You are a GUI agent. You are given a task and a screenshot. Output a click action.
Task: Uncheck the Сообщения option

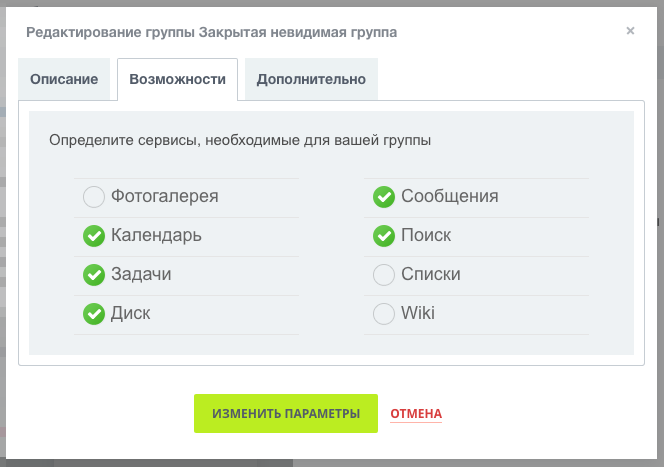tap(384, 197)
